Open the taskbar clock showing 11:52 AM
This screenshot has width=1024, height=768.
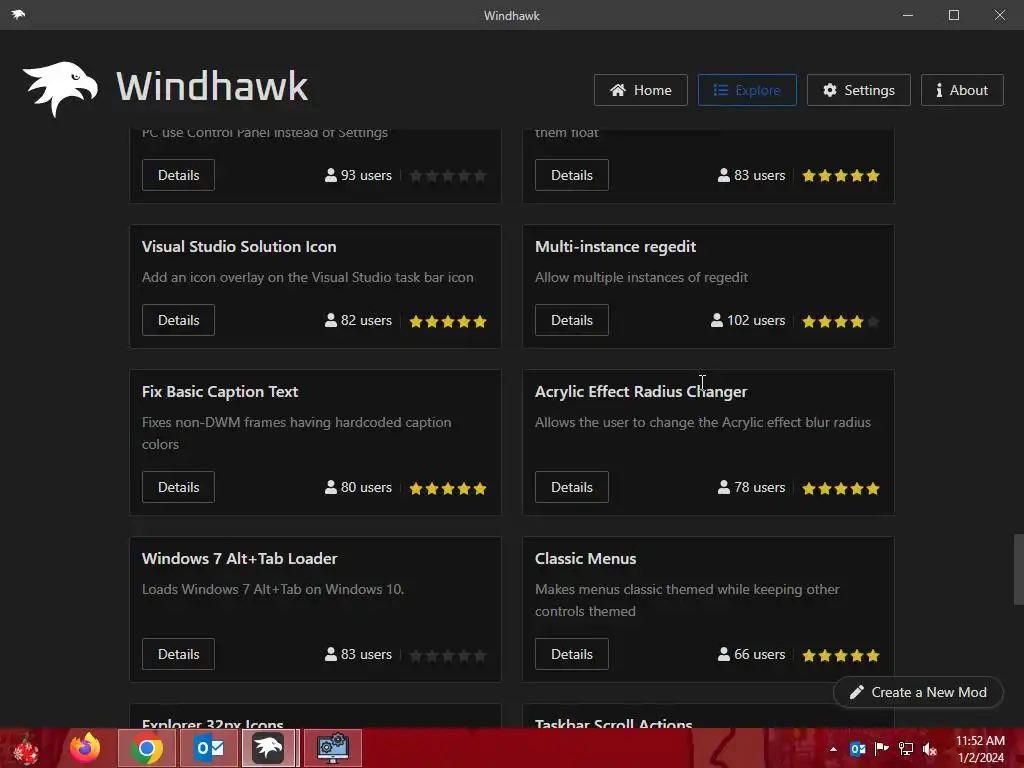(980, 749)
